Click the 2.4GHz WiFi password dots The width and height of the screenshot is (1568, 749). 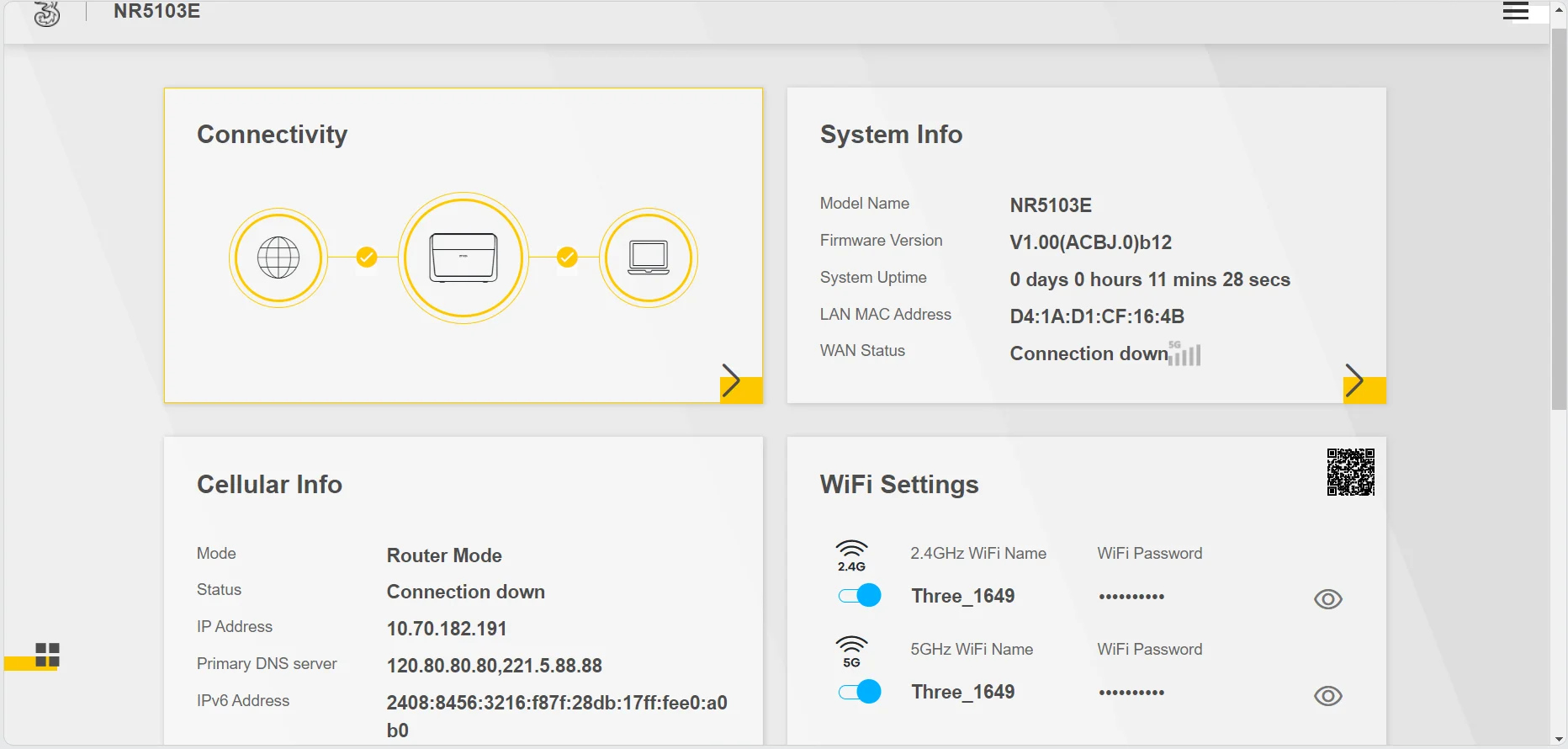tap(1131, 597)
